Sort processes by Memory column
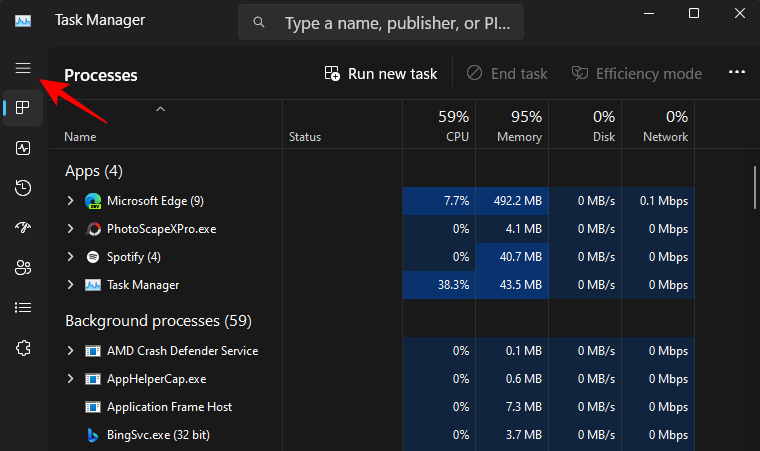Screen dimensions: 760x451 click(511, 125)
